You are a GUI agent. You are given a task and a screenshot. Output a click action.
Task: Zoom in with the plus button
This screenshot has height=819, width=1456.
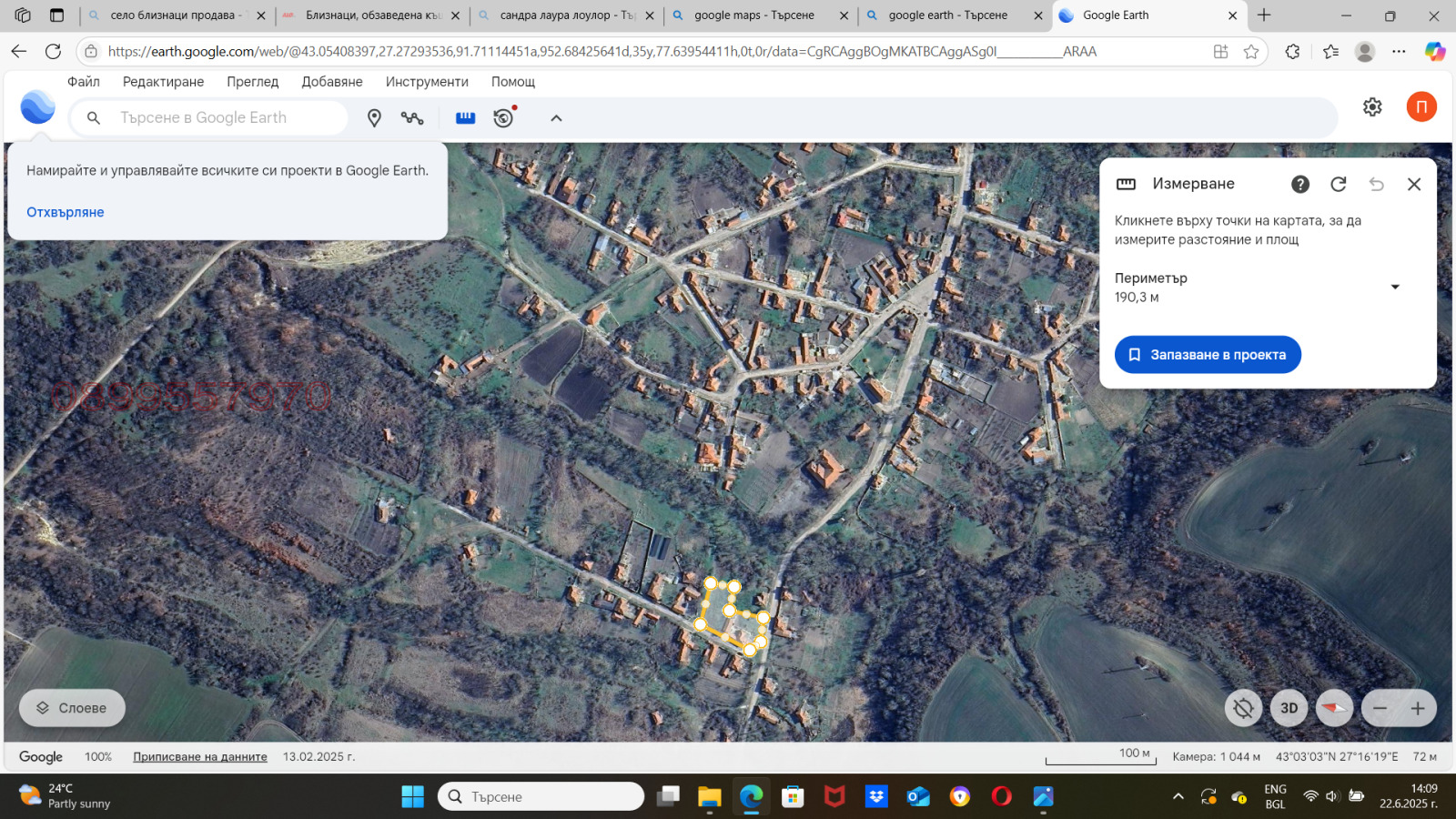click(1418, 708)
